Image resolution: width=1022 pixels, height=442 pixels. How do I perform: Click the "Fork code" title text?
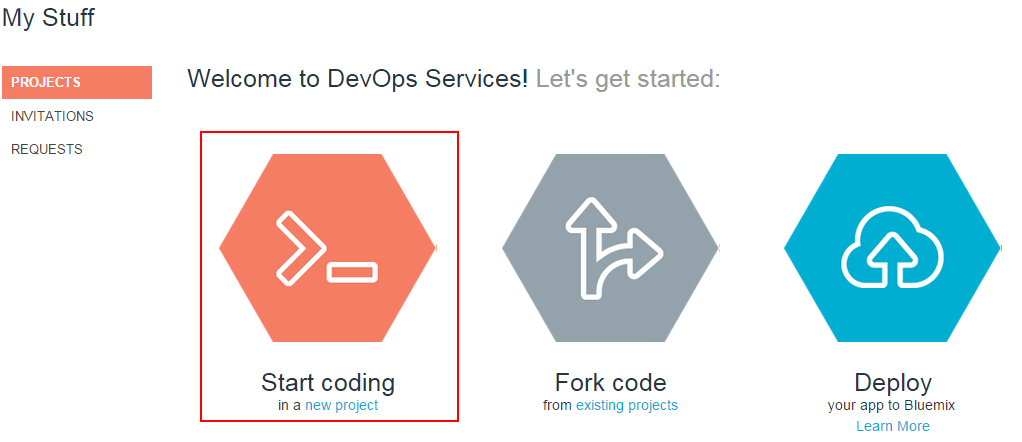point(610,382)
